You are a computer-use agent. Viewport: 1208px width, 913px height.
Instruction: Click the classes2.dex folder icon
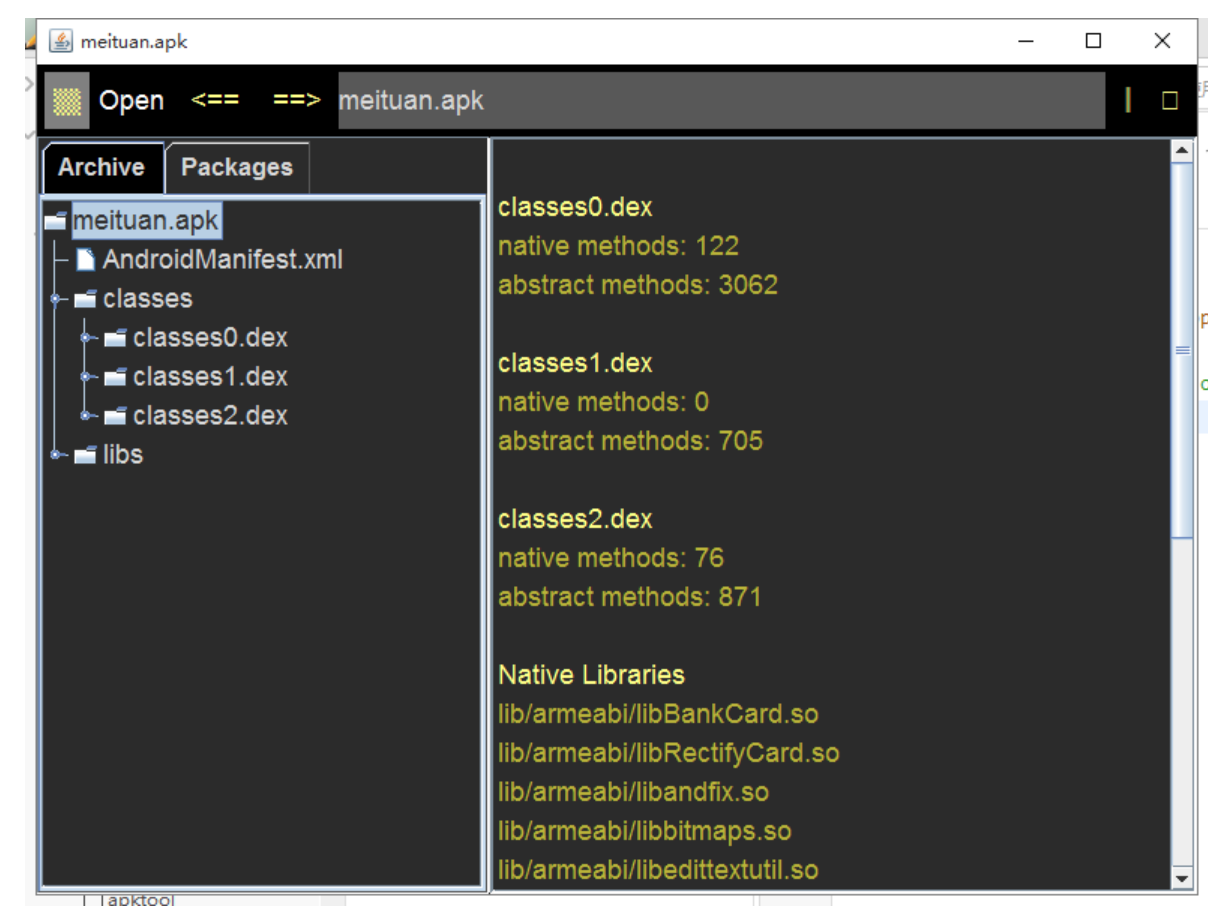[116, 416]
